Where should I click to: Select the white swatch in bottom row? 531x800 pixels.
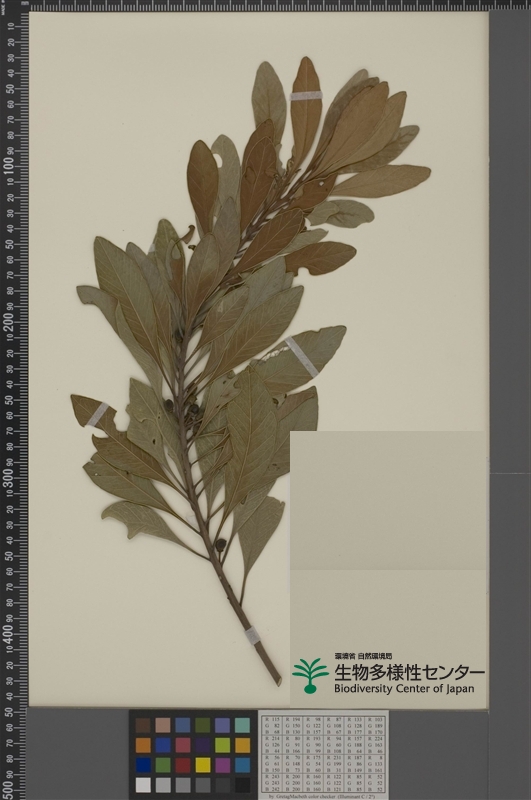pyautogui.click(x=143, y=785)
